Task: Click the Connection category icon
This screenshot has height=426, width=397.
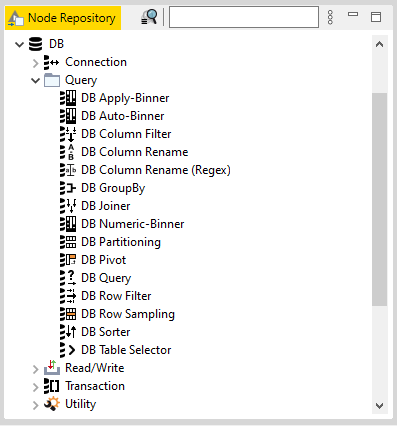Action: click(x=52, y=62)
